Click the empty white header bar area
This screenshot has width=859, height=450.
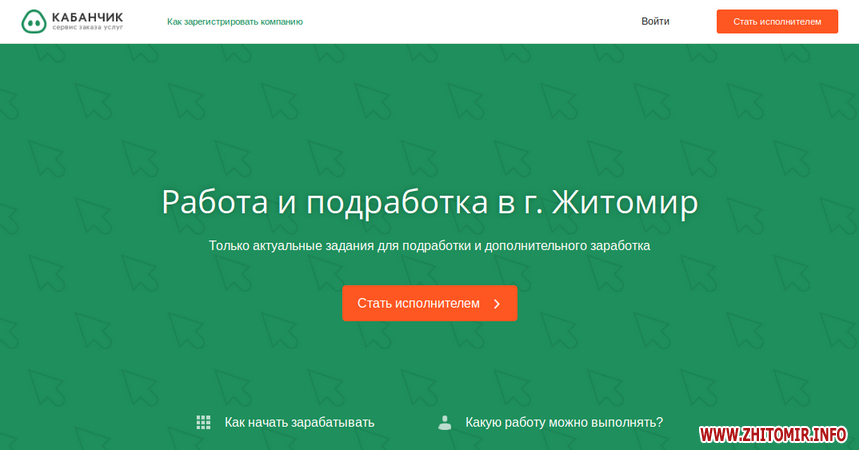480,21
